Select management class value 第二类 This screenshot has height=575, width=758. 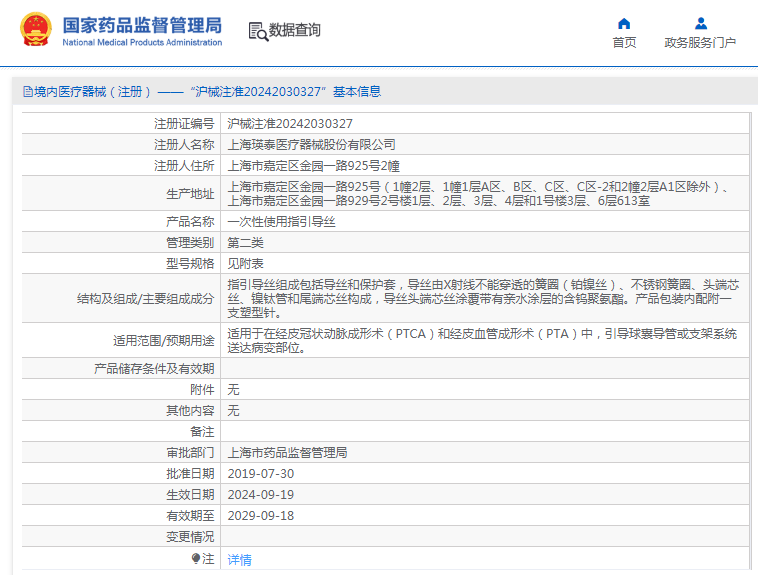click(246, 242)
